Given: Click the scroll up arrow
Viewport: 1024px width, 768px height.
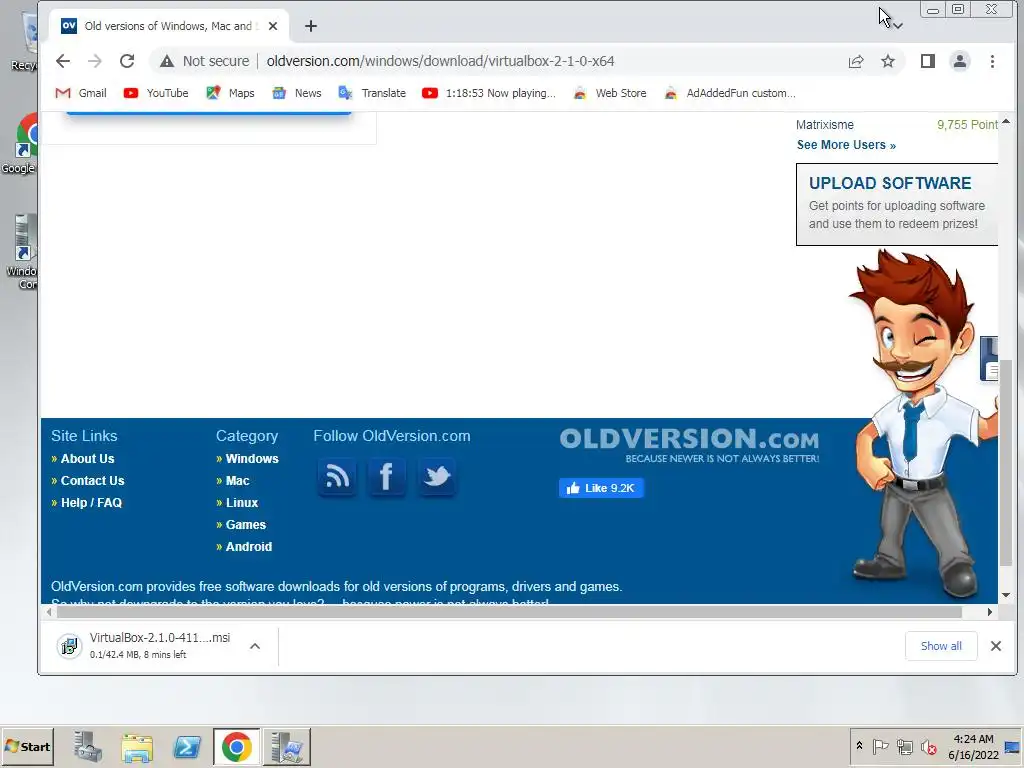Looking at the screenshot, I should pyautogui.click(x=1006, y=121).
